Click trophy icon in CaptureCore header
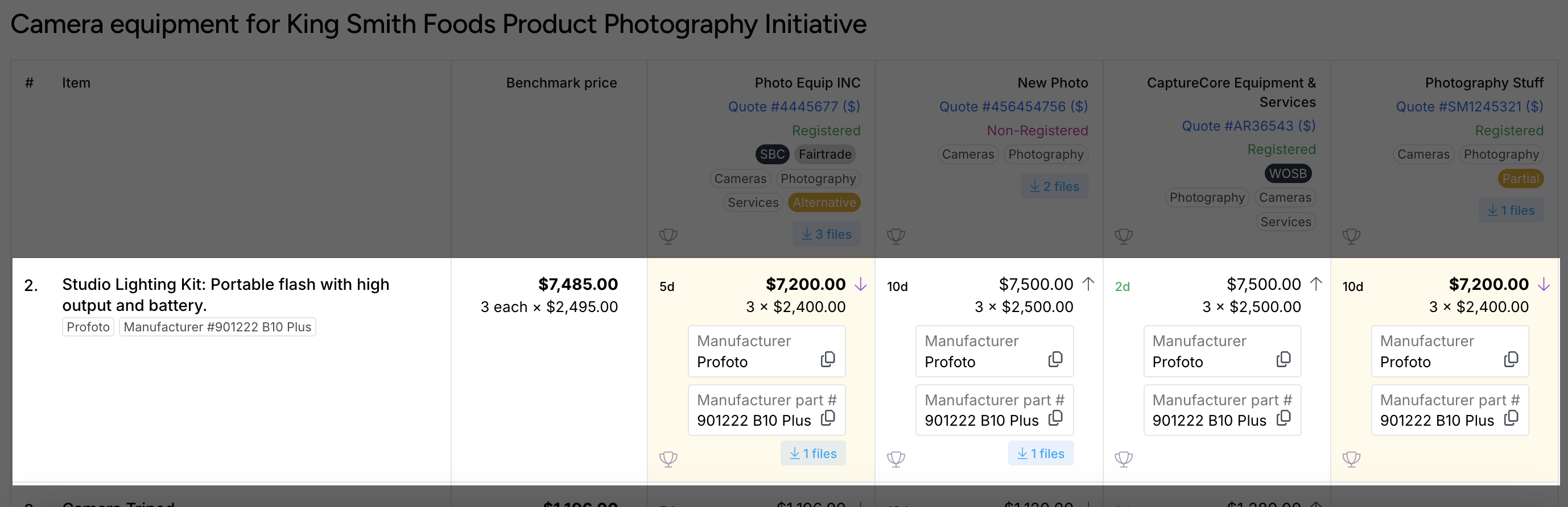 (1123, 236)
